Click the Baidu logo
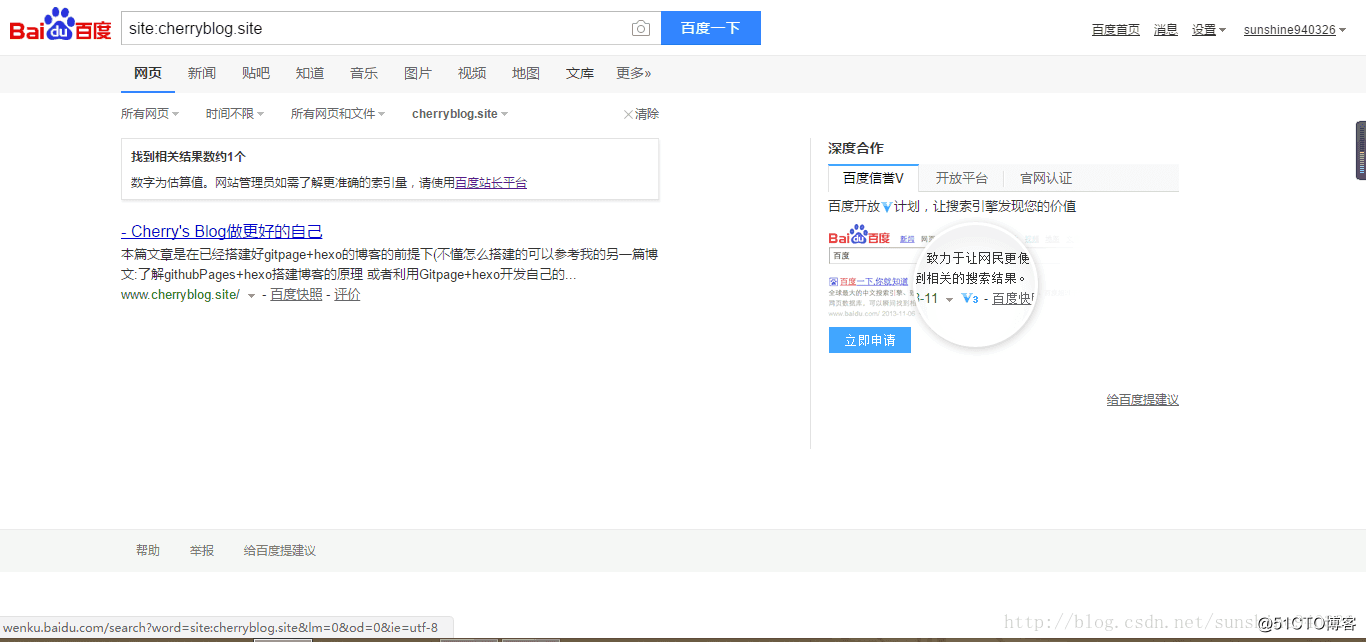The width and height of the screenshot is (1366, 642). (61, 26)
